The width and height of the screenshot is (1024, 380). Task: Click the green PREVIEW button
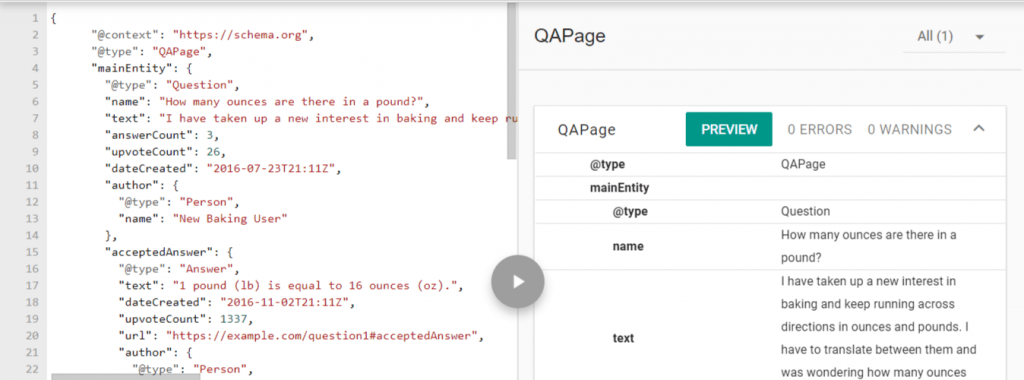point(729,129)
